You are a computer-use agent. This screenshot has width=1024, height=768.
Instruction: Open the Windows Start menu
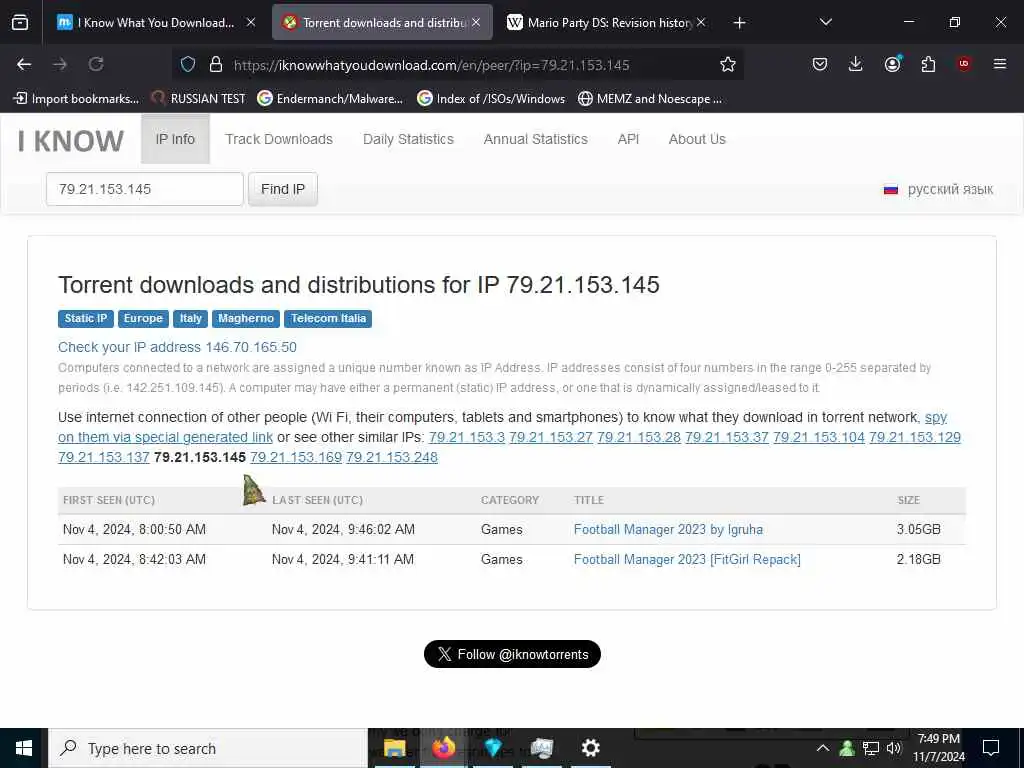pos(24,748)
